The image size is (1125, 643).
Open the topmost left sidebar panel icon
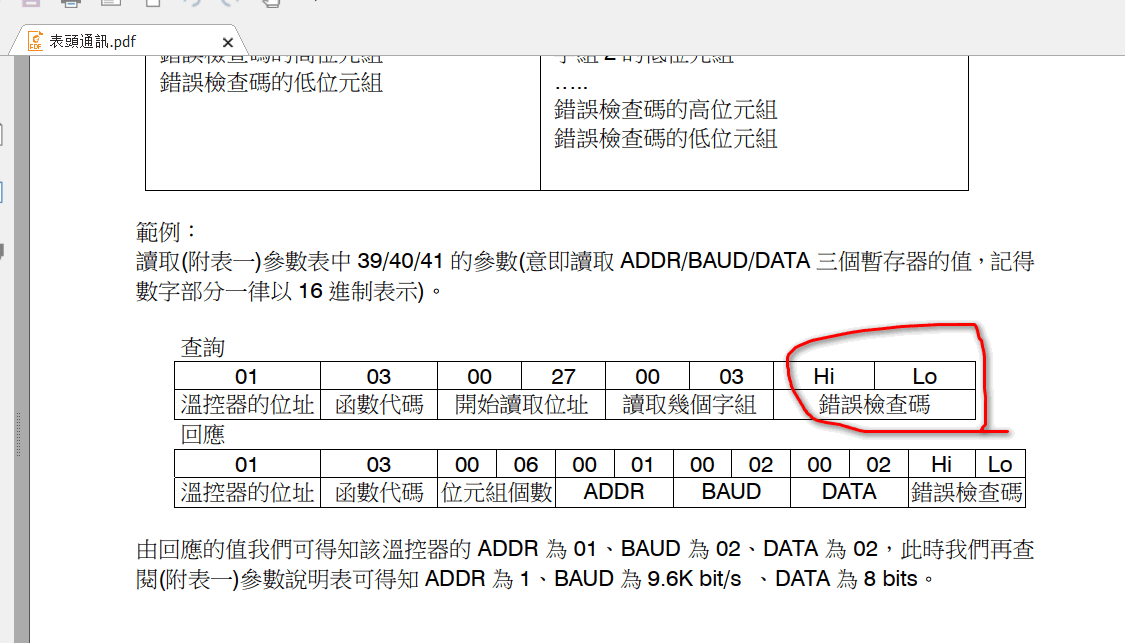pyautogui.click(x=2, y=133)
